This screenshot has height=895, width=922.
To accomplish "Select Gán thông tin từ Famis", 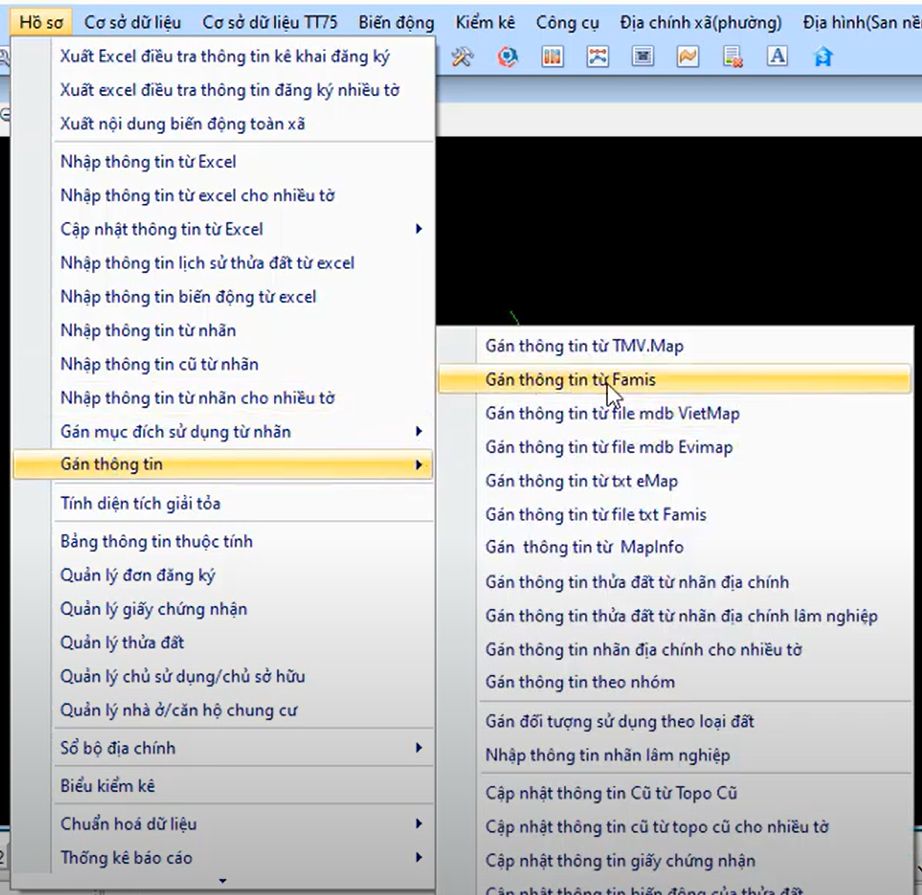I will point(571,380).
